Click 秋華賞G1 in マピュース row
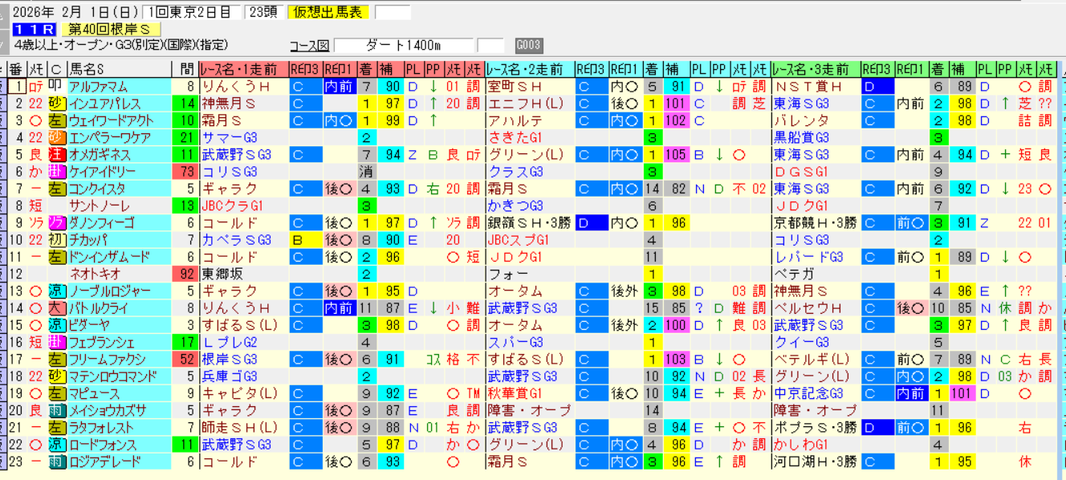1066x480 pixels. (x=515, y=393)
